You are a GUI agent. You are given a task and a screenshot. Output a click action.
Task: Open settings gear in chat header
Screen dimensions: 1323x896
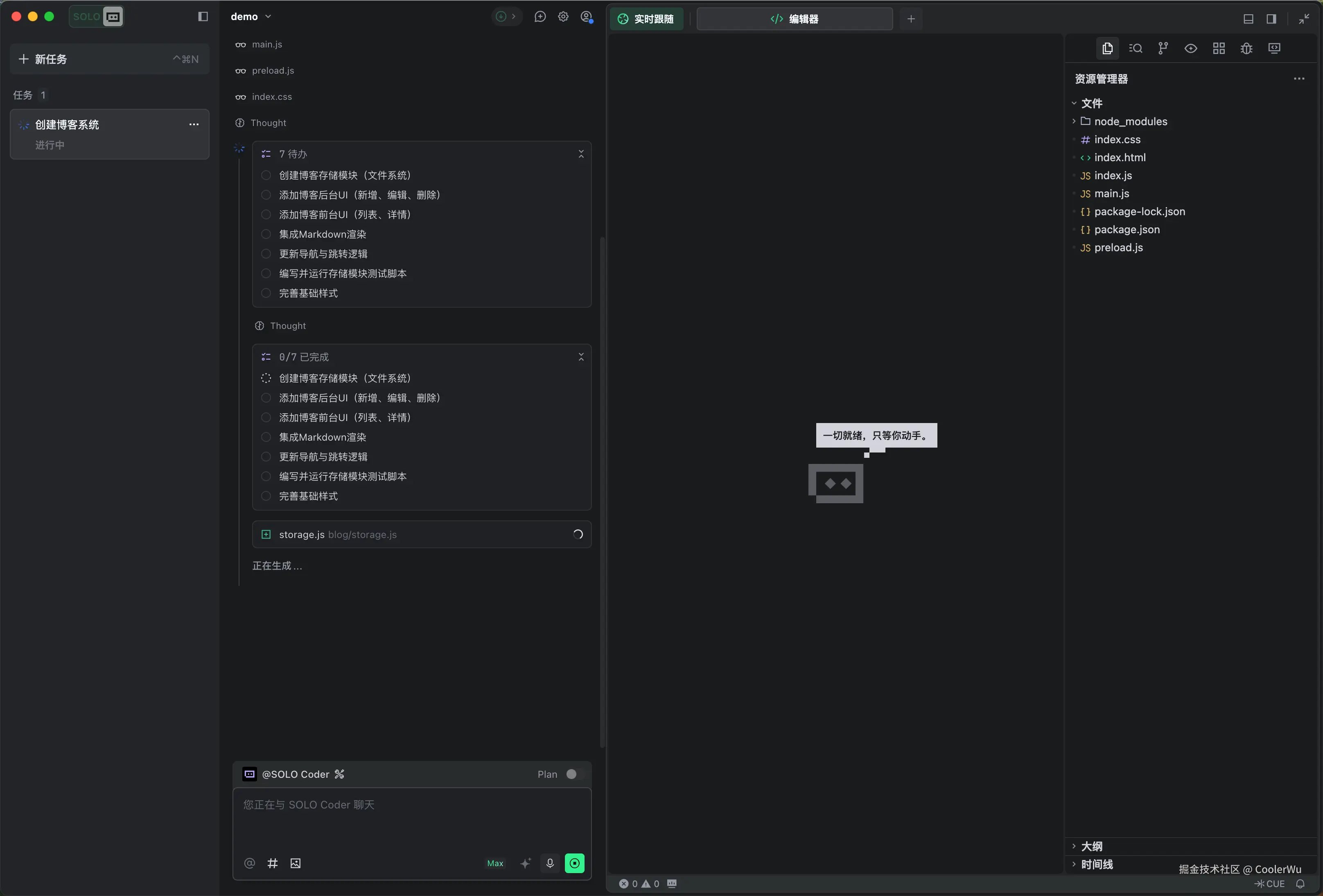pos(563,16)
